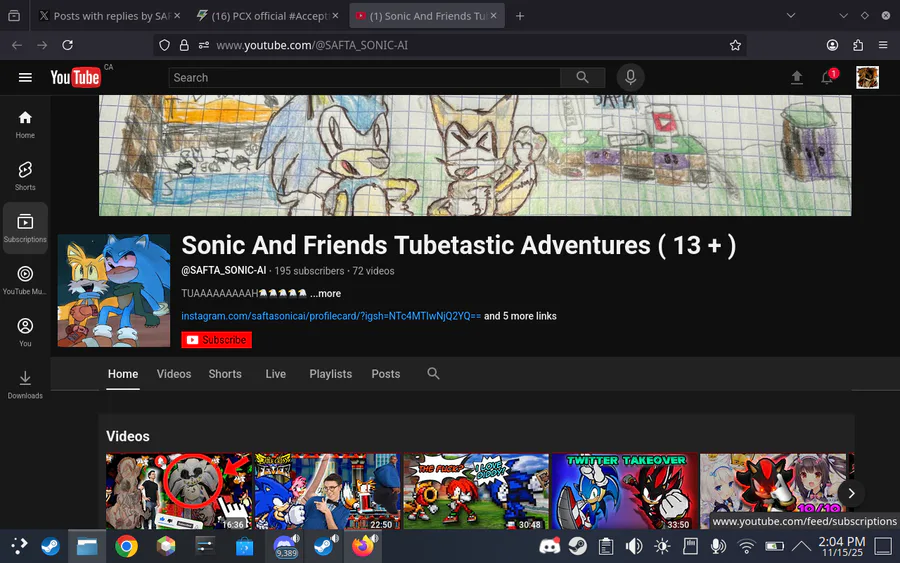Open screen brightness control in the tray
This screenshot has height=563, width=900.
pos(662,546)
